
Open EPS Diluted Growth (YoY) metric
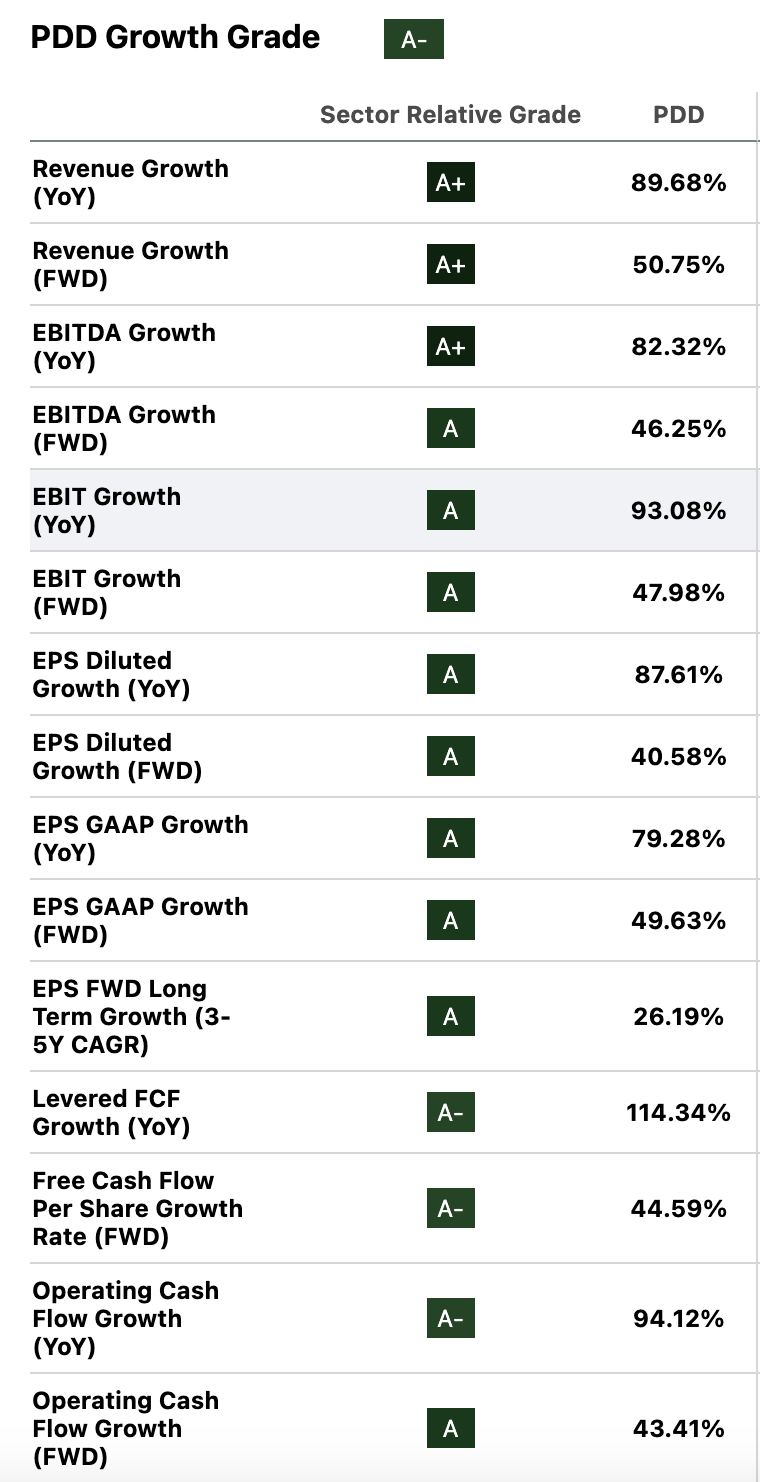(111, 675)
